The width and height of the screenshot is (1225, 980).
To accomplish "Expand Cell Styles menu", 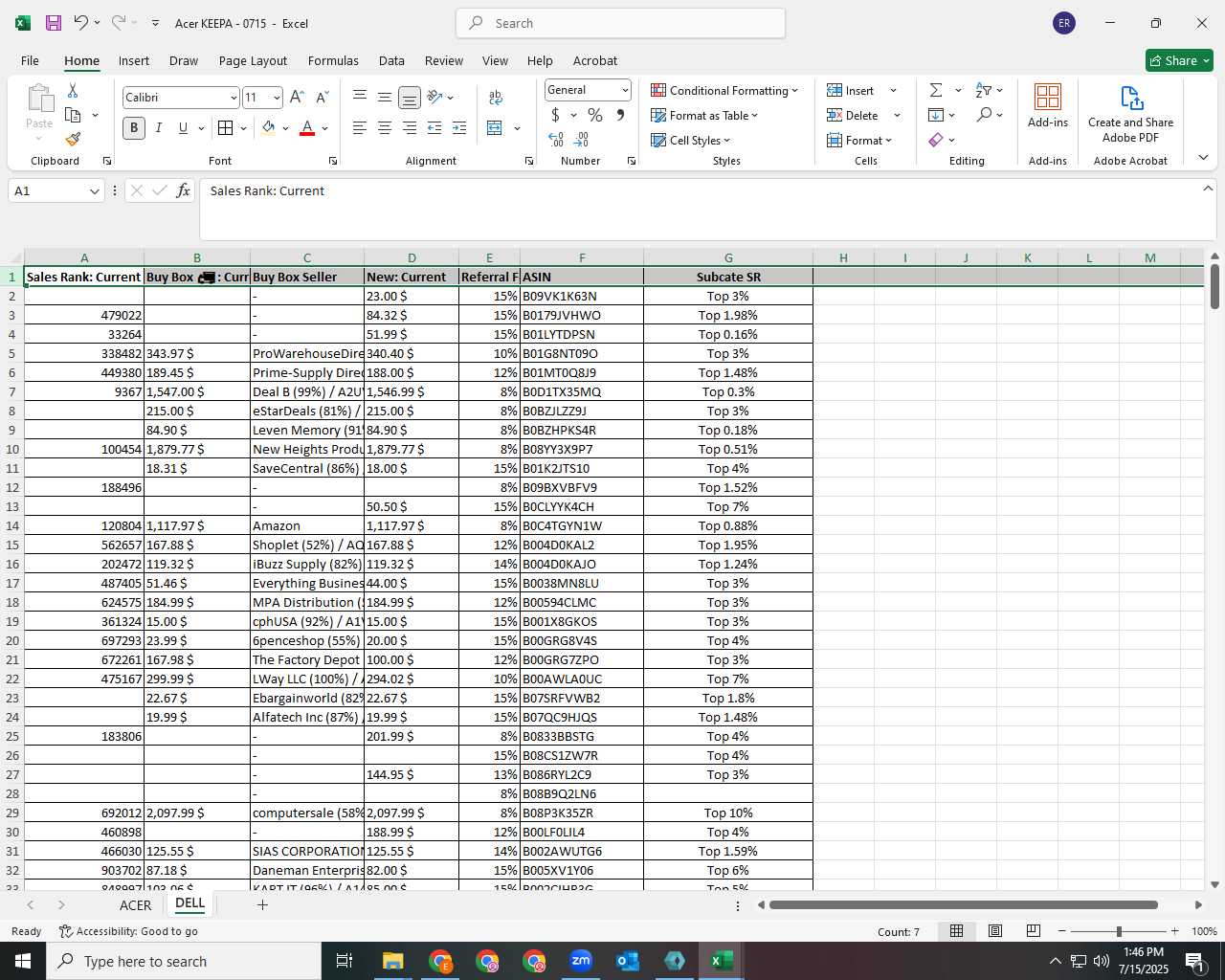I will pos(690,140).
